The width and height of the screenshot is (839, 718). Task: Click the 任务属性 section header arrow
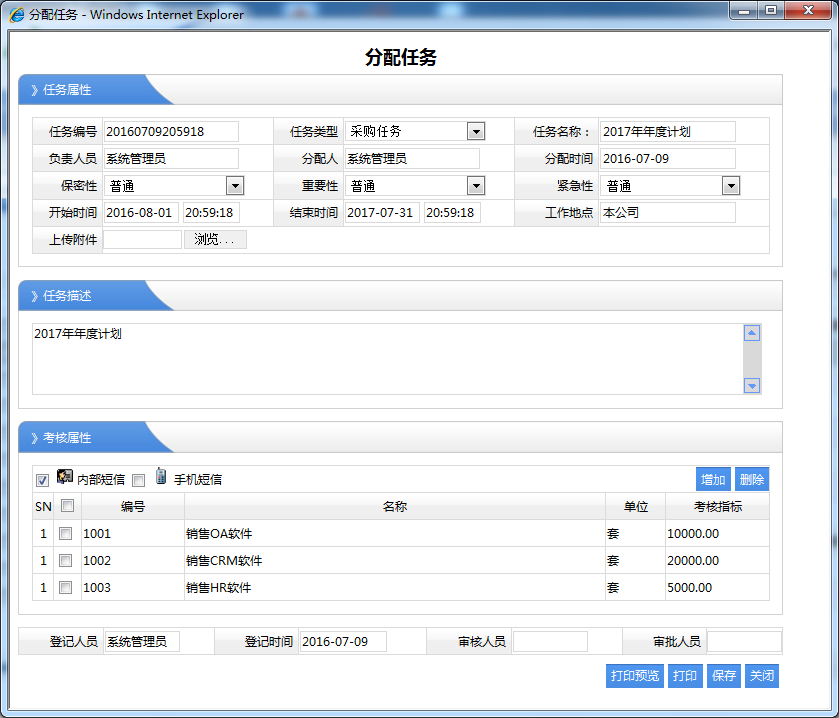pos(34,90)
